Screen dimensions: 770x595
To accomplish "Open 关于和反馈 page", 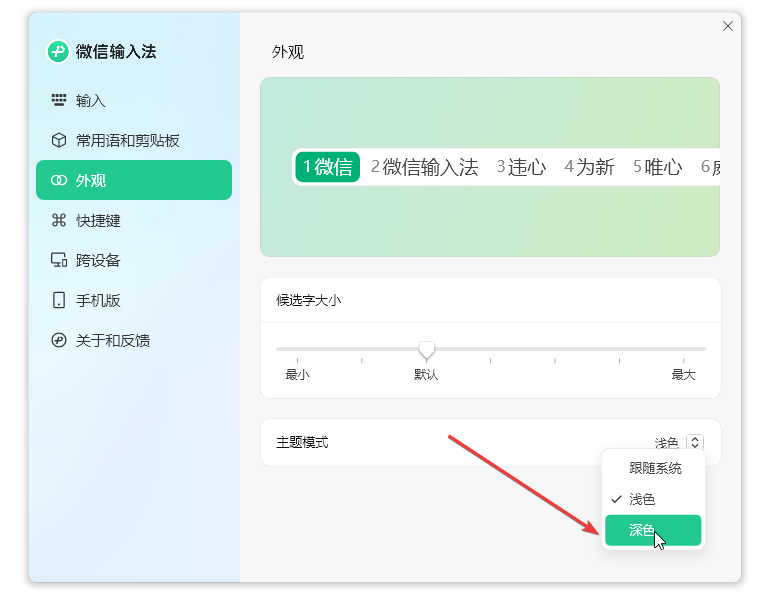I will (x=134, y=340).
